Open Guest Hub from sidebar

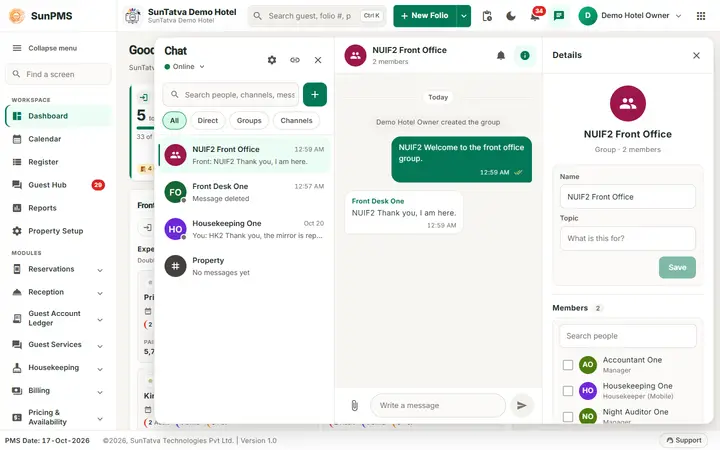point(58,185)
